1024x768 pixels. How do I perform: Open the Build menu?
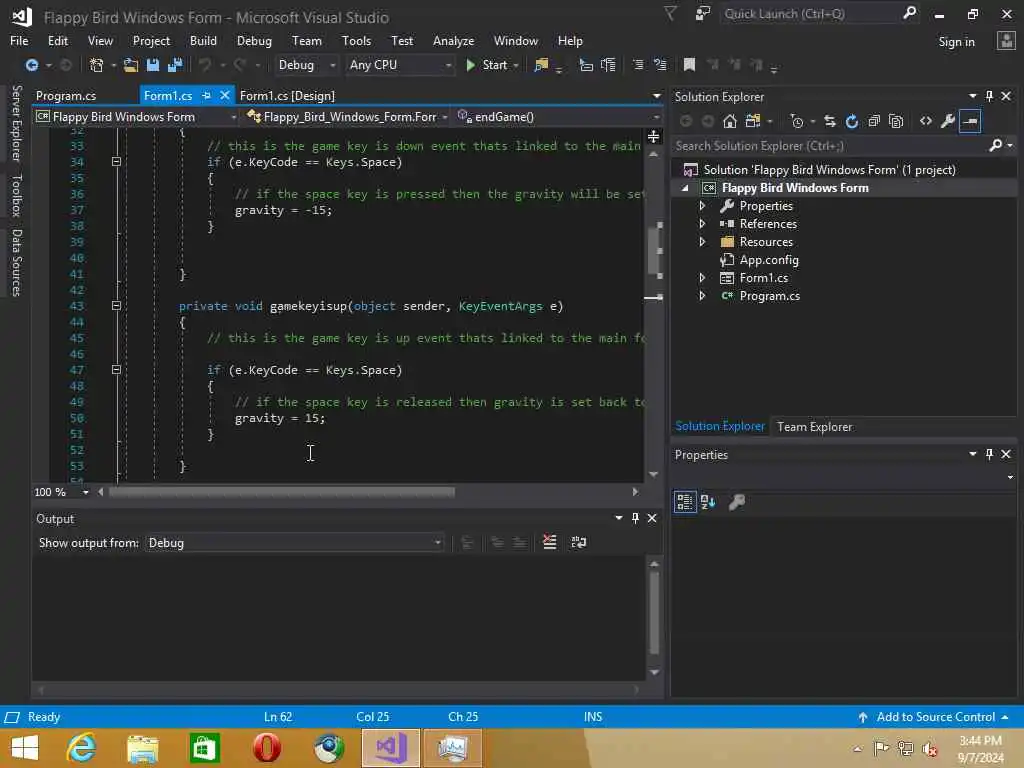(x=203, y=40)
